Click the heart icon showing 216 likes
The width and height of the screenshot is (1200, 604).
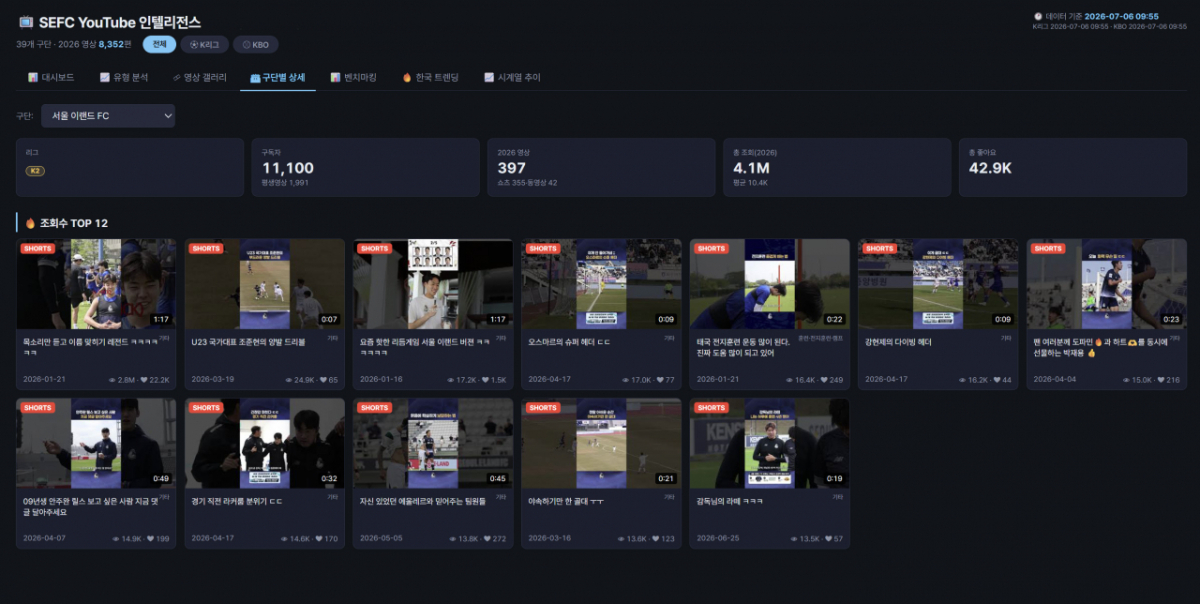click(x=1161, y=380)
